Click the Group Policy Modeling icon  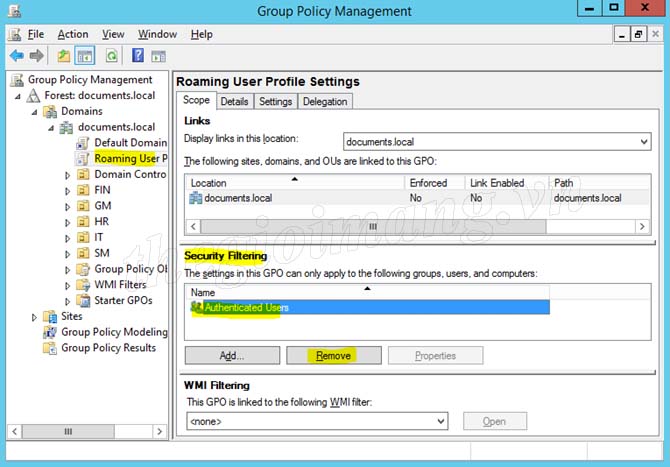click(50, 332)
